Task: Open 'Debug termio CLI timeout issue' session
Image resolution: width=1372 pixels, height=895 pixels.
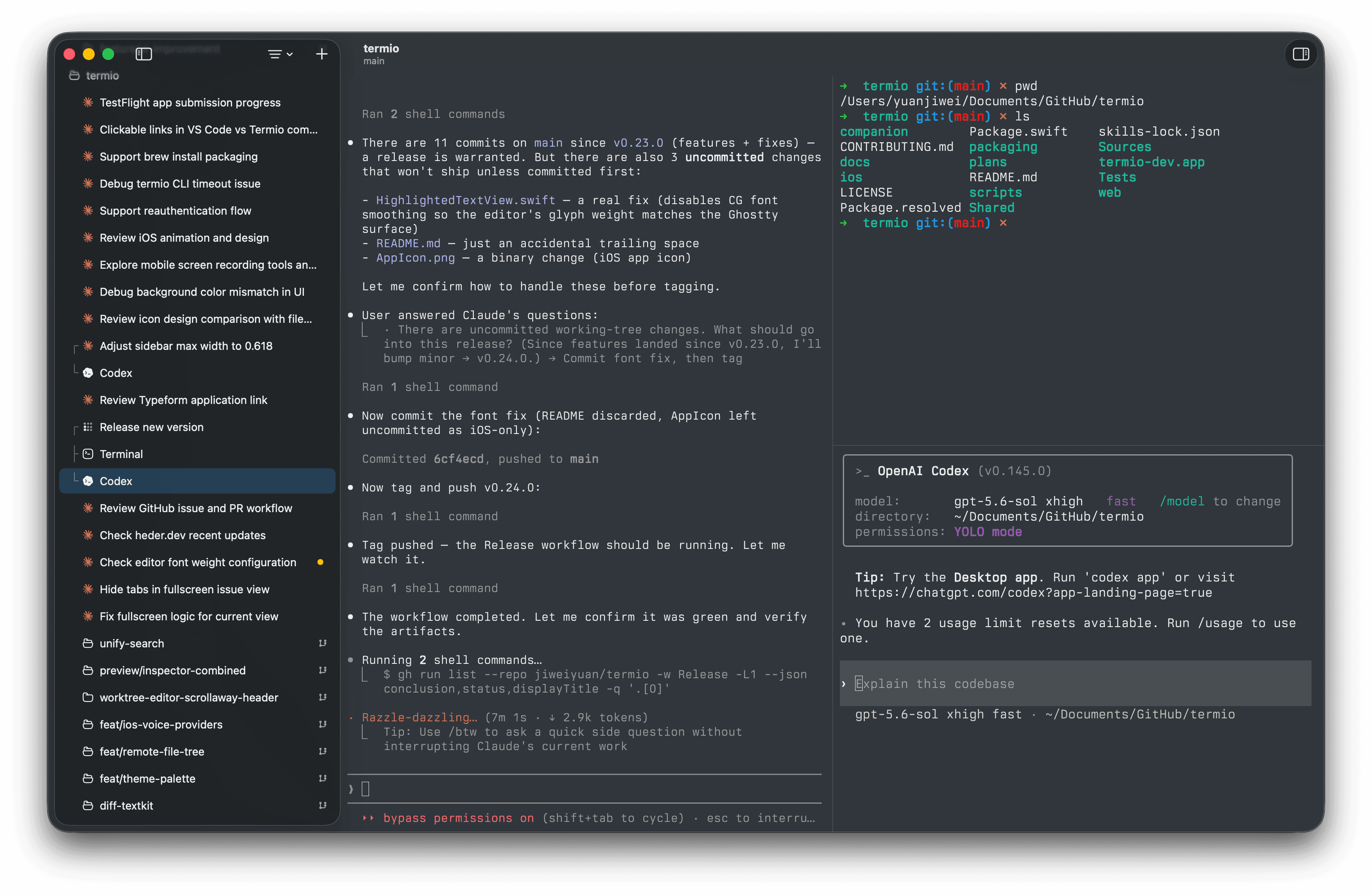Action: click(x=197, y=184)
